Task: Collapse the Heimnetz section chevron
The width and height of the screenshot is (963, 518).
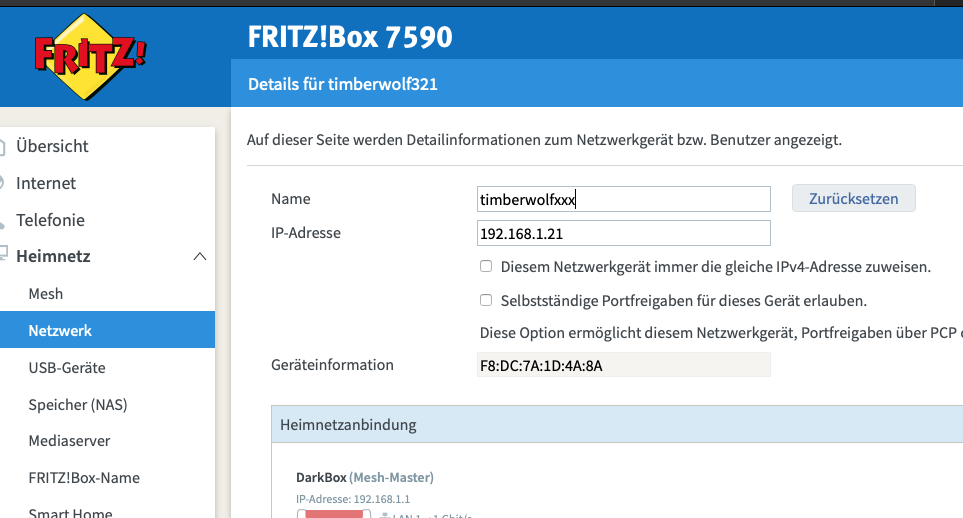Action: pyautogui.click(x=200, y=256)
